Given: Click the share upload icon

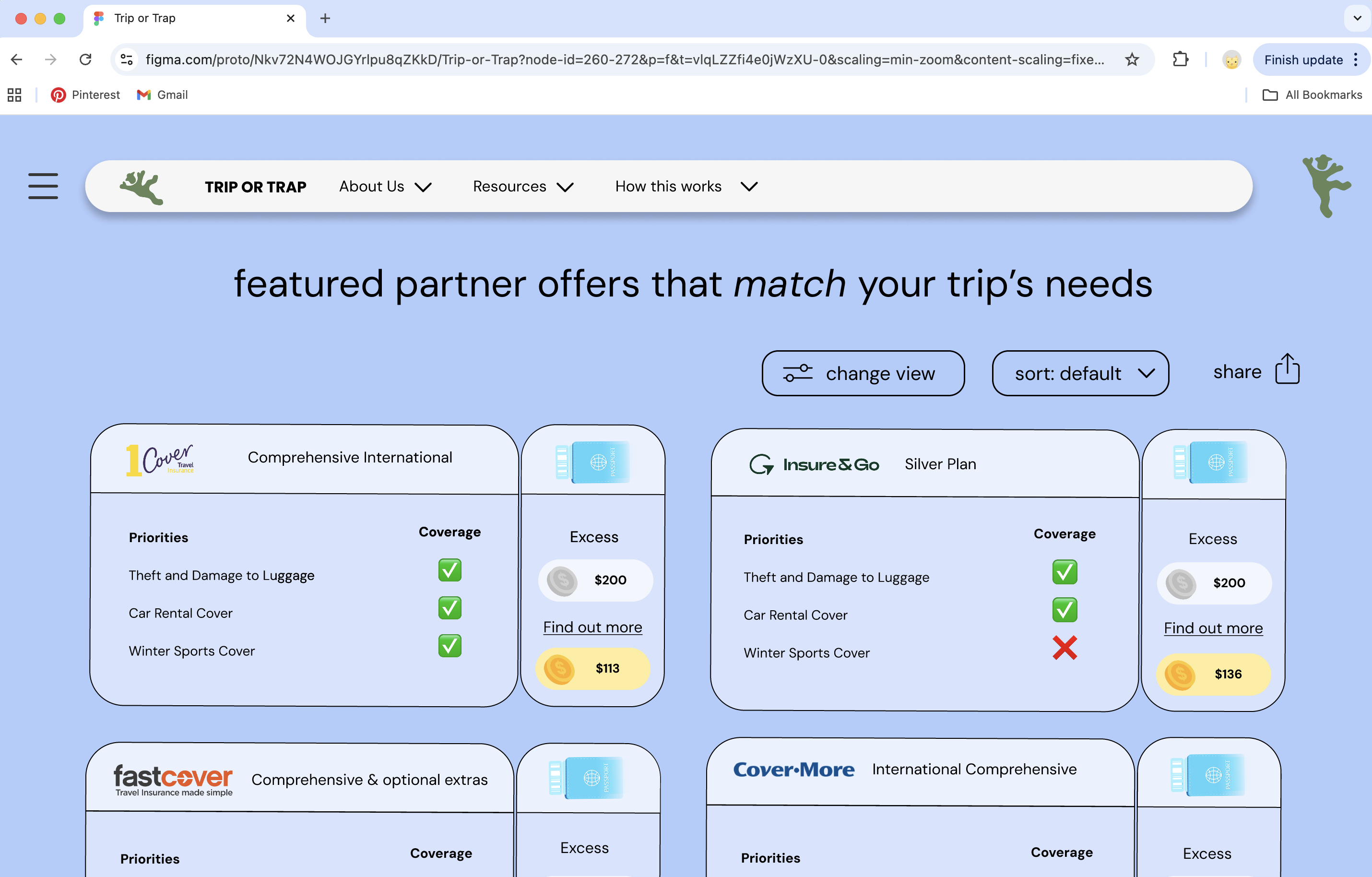Looking at the screenshot, I should click(x=1287, y=369).
